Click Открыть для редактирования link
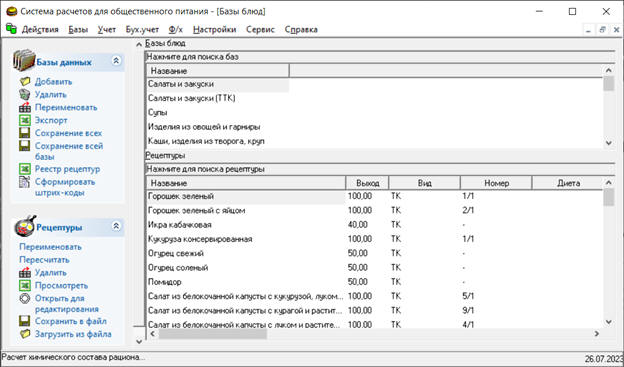 pyautogui.click(x=66, y=303)
